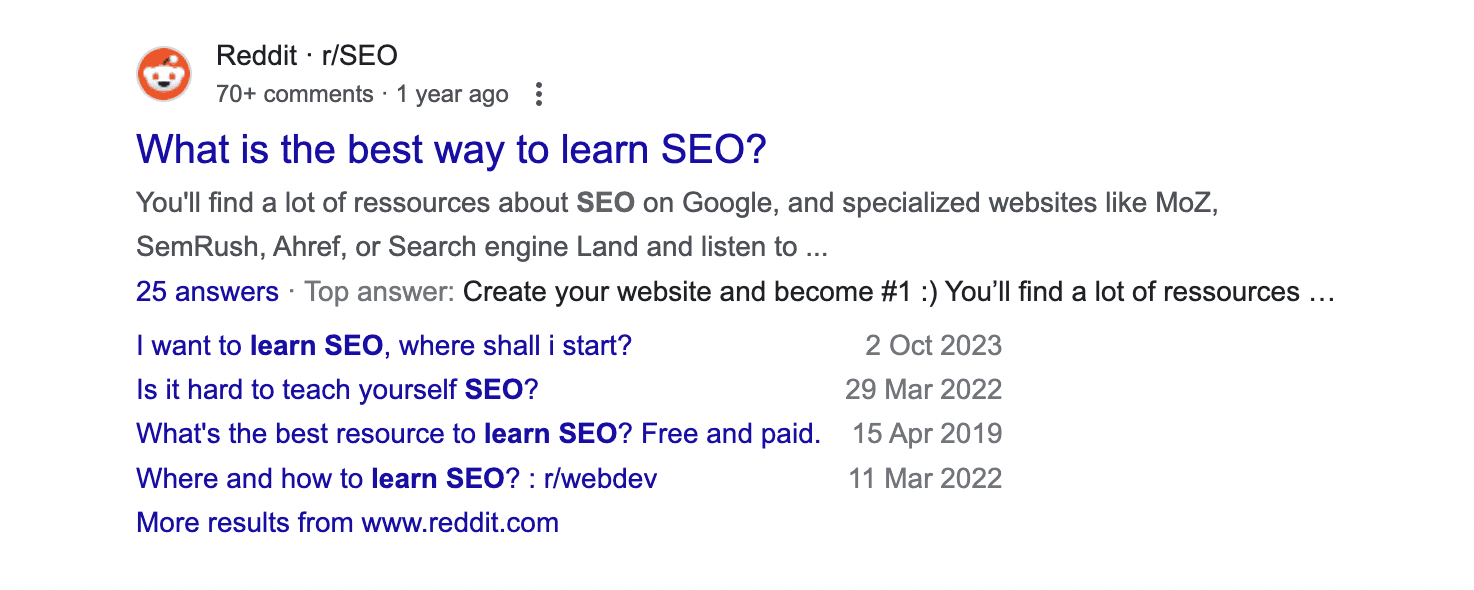
Task: Click the date '15 Apr 2019'
Action: point(926,433)
